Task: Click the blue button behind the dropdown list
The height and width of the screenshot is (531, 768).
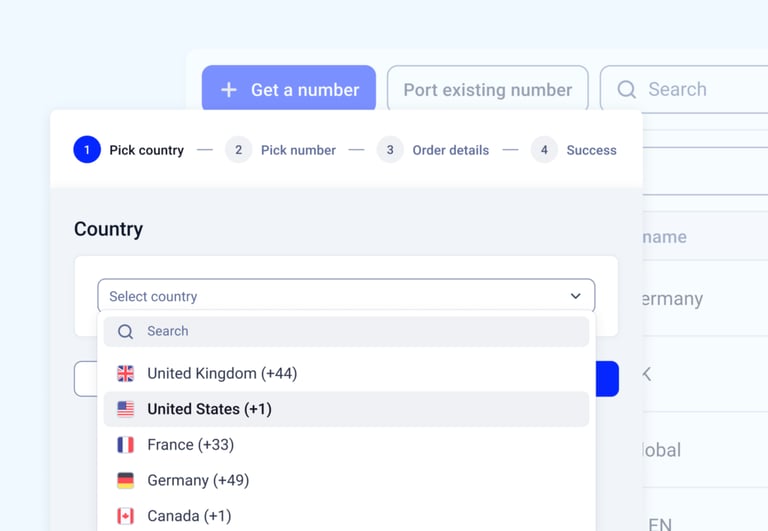Action: 607,379
